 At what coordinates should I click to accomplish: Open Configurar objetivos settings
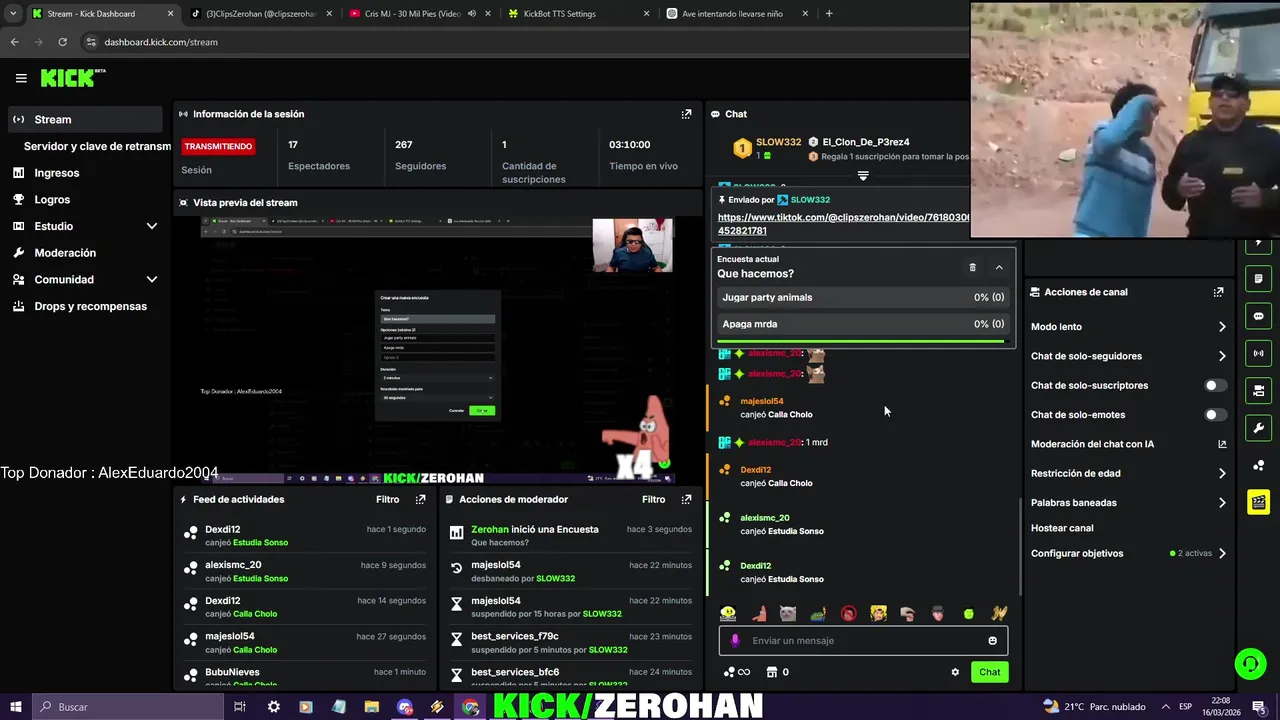(1128, 553)
